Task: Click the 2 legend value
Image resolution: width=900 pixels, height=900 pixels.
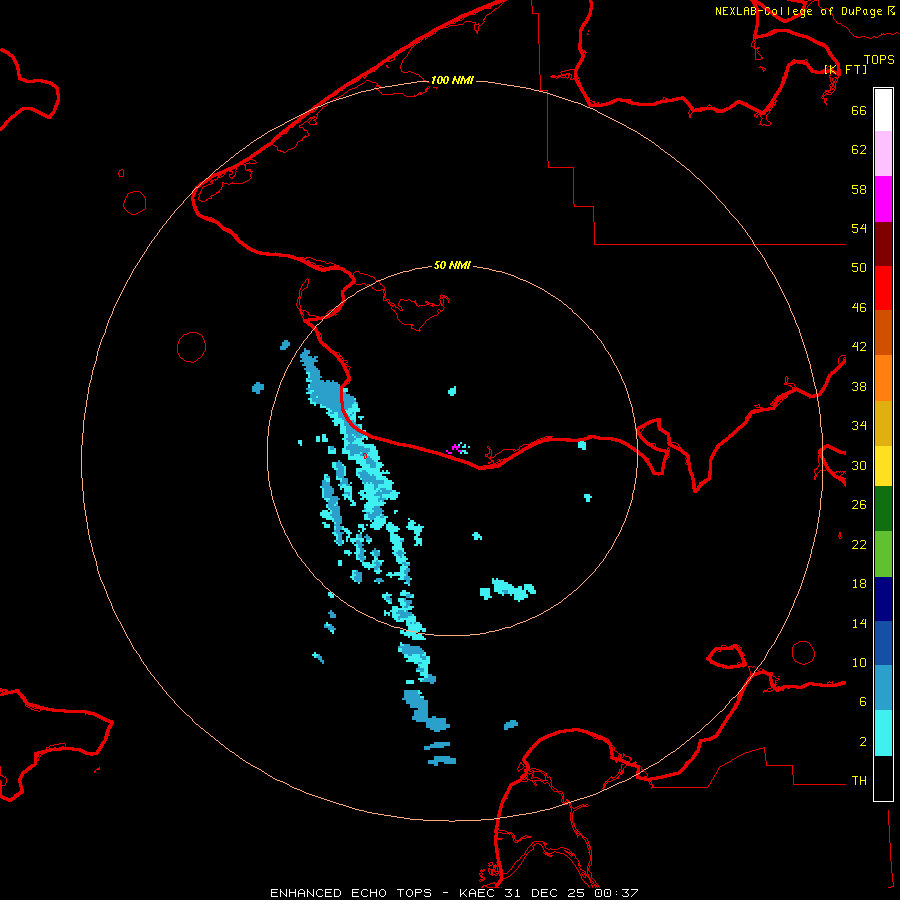Action: click(863, 742)
